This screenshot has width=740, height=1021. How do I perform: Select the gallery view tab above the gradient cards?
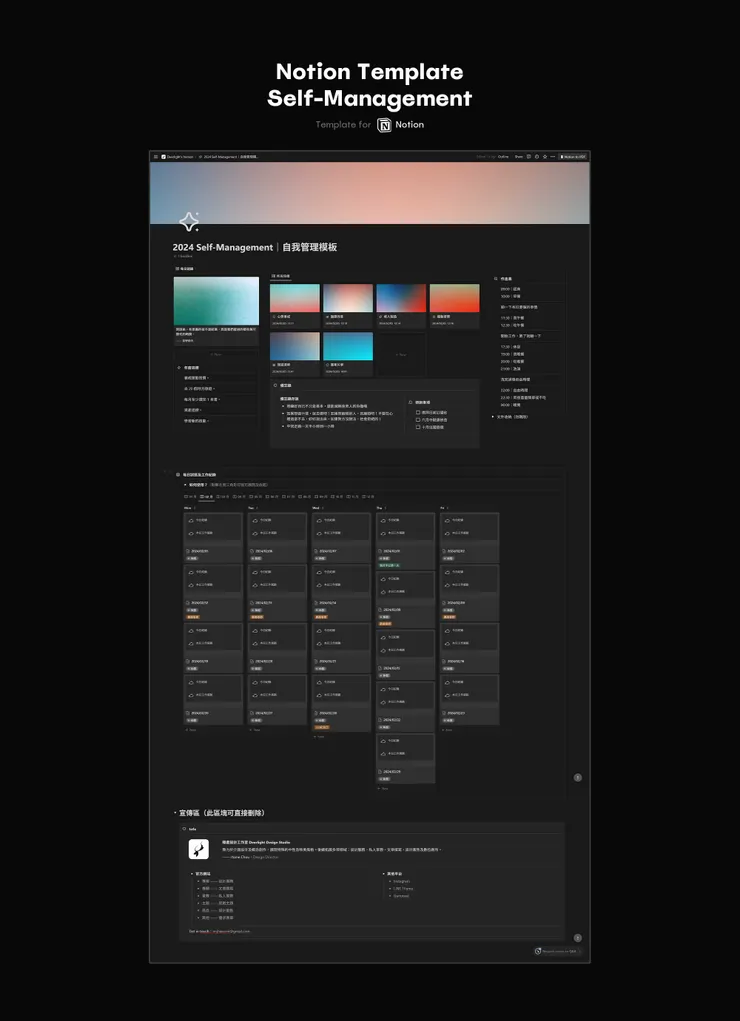point(281,276)
